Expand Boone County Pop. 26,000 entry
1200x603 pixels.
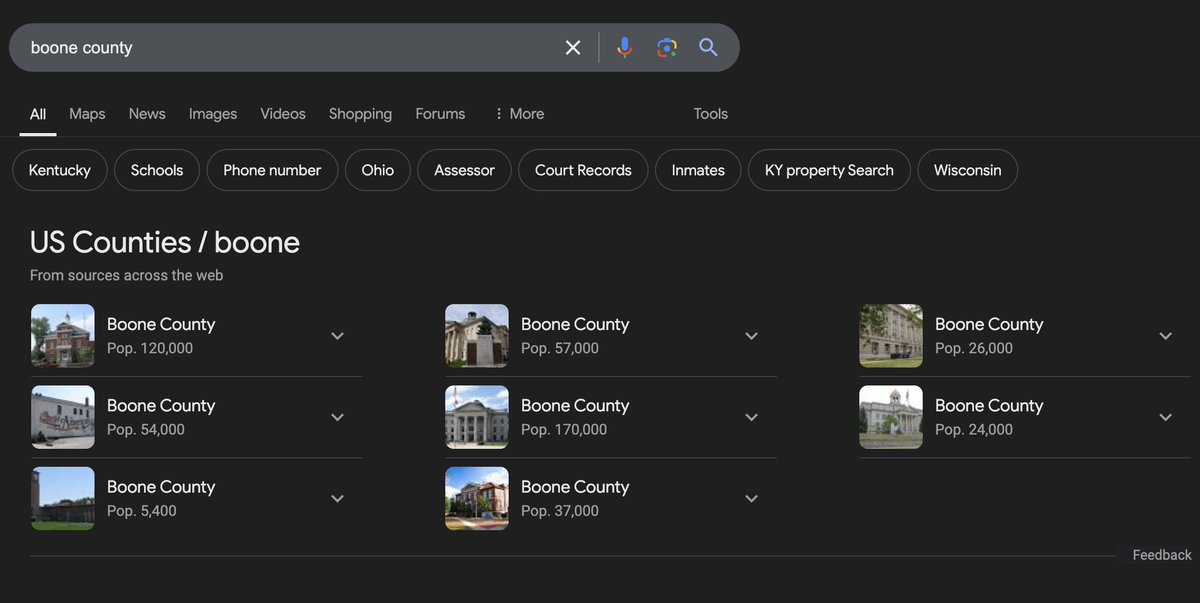pyautogui.click(x=1165, y=336)
